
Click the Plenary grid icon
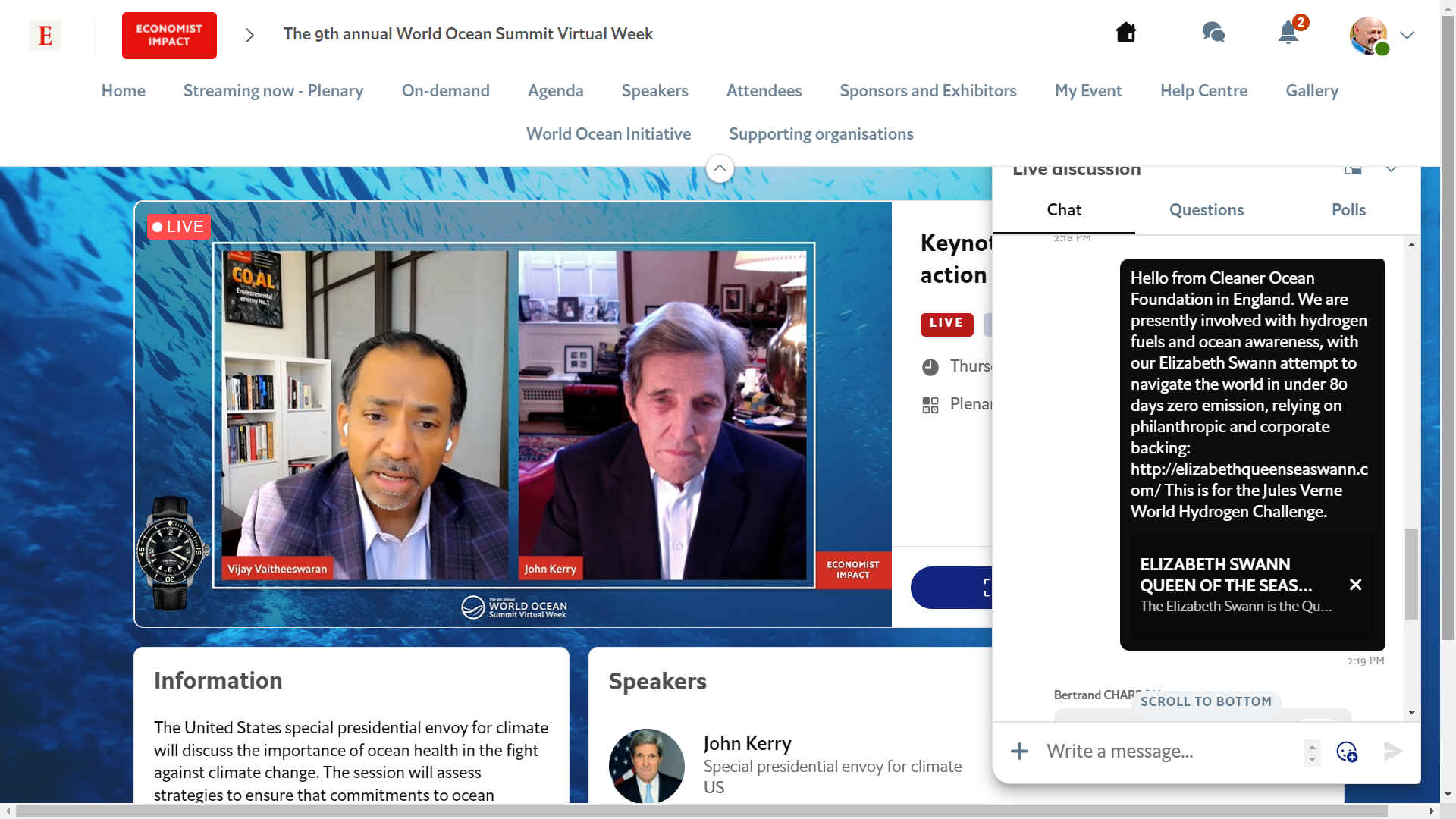click(930, 405)
